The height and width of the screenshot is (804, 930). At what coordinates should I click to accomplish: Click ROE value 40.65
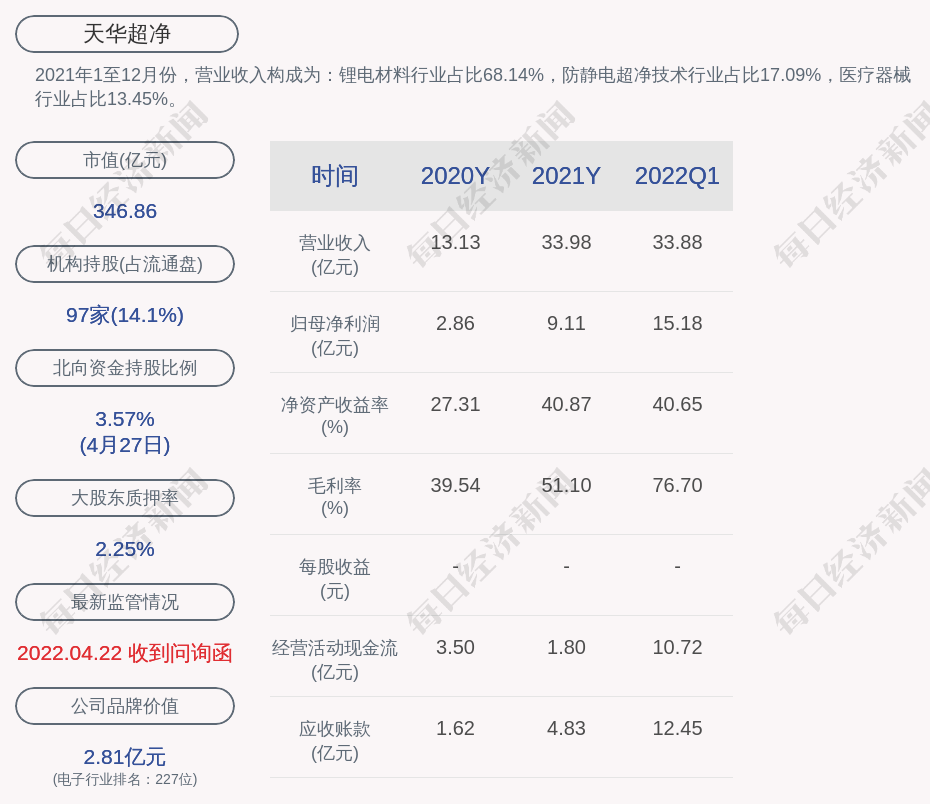coord(677,404)
